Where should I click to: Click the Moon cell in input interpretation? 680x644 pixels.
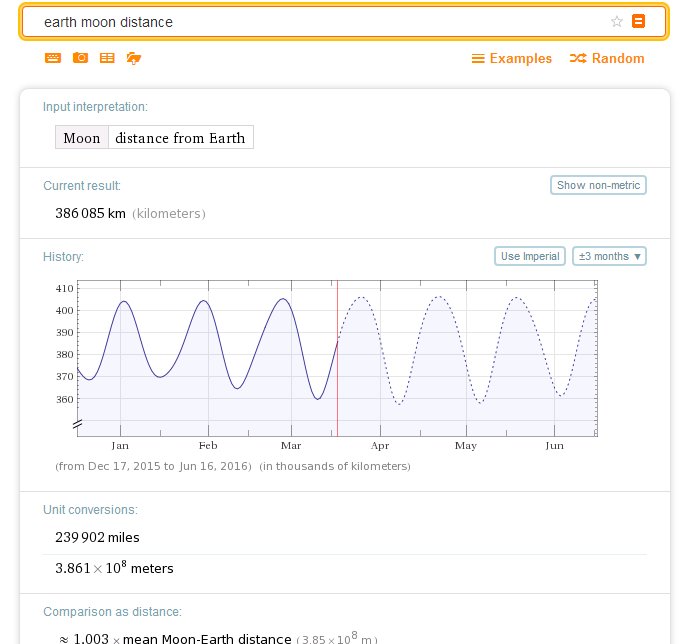point(82,138)
